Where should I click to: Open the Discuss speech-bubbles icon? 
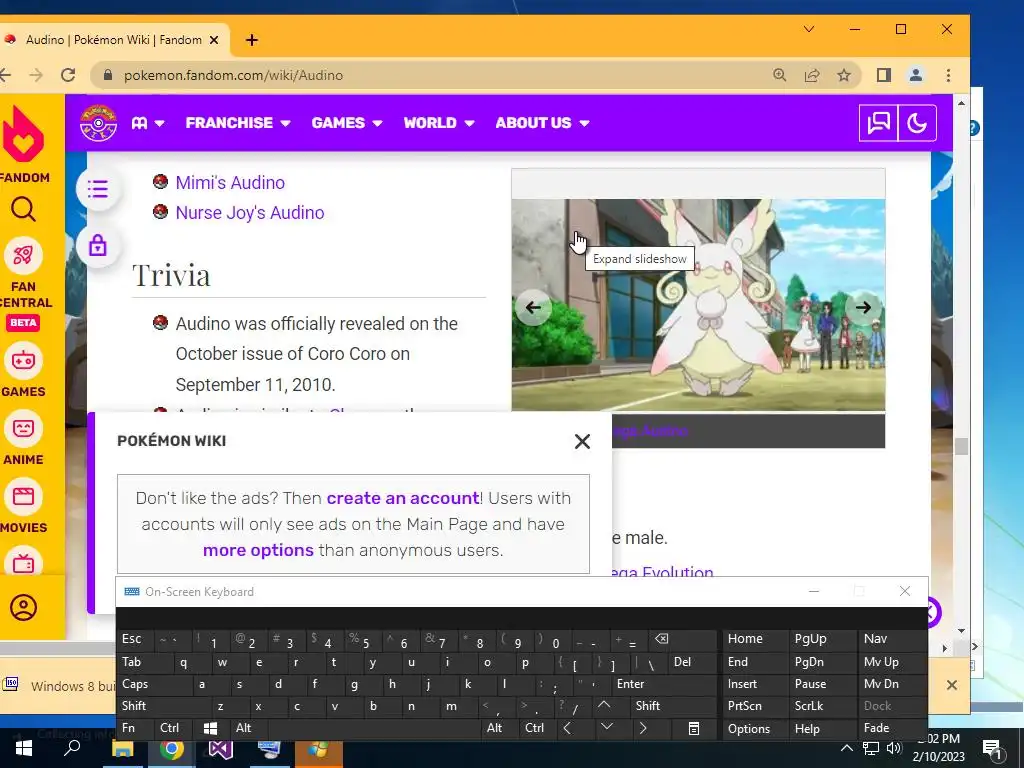pyautogui.click(x=878, y=123)
